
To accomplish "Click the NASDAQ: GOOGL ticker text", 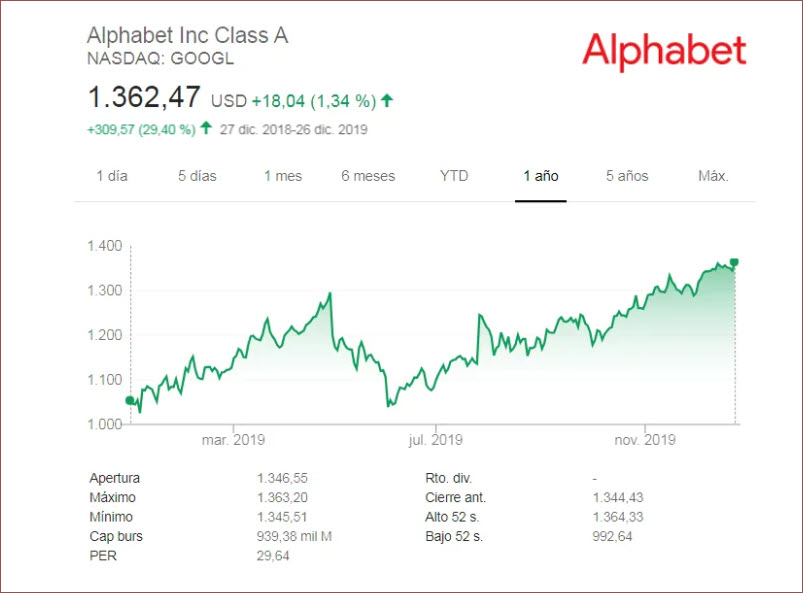I will (x=161, y=59).
